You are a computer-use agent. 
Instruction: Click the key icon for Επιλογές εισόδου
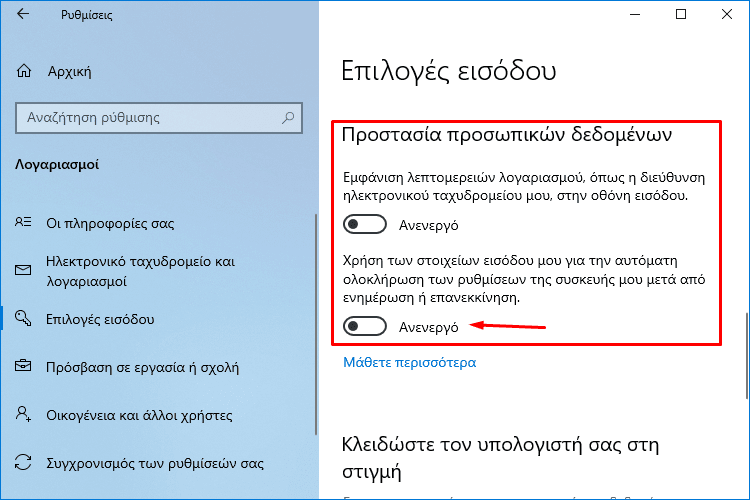[23, 318]
